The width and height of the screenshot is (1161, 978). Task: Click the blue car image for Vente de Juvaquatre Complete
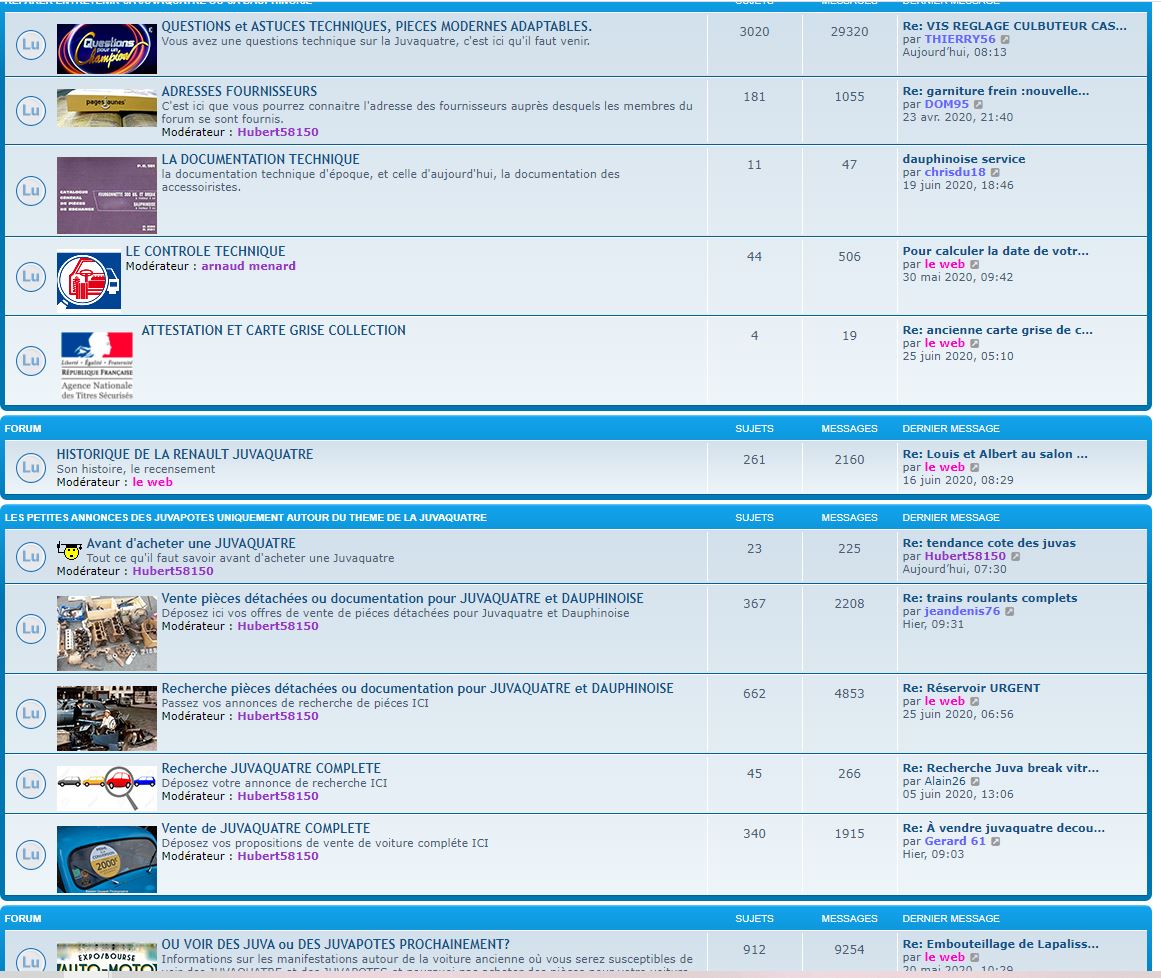pyautogui.click(x=107, y=860)
